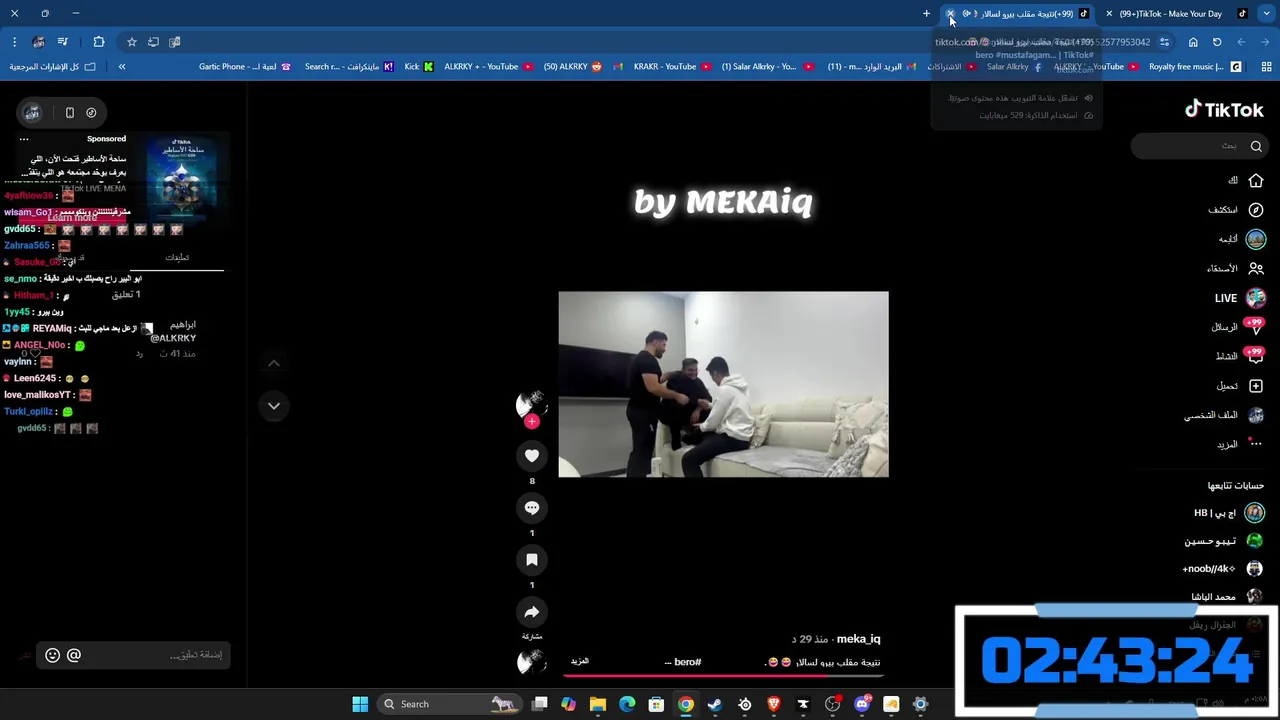Open the HB suggested account
1280x720 pixels.
(x=1229, y=513)
